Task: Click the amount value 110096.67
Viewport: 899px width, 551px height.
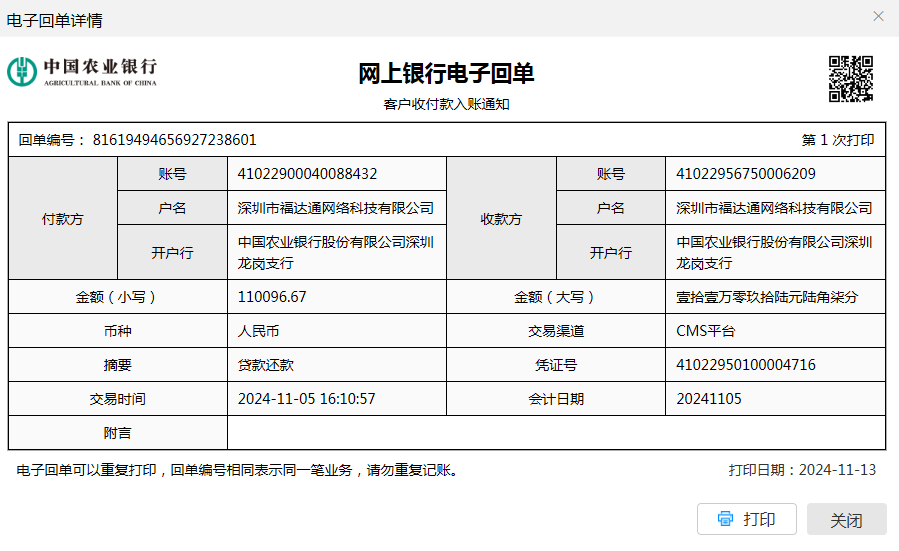Action: (x=272, y=297)
